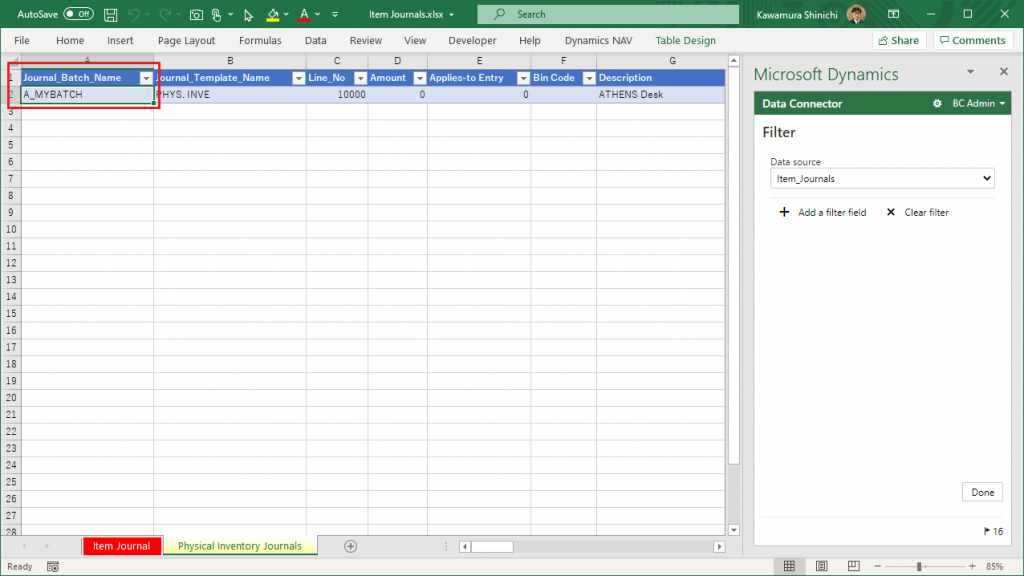Screen dimensions: 1024x576
Task: Select cell containing A_MYBATCH
Action: pos(87,95)
